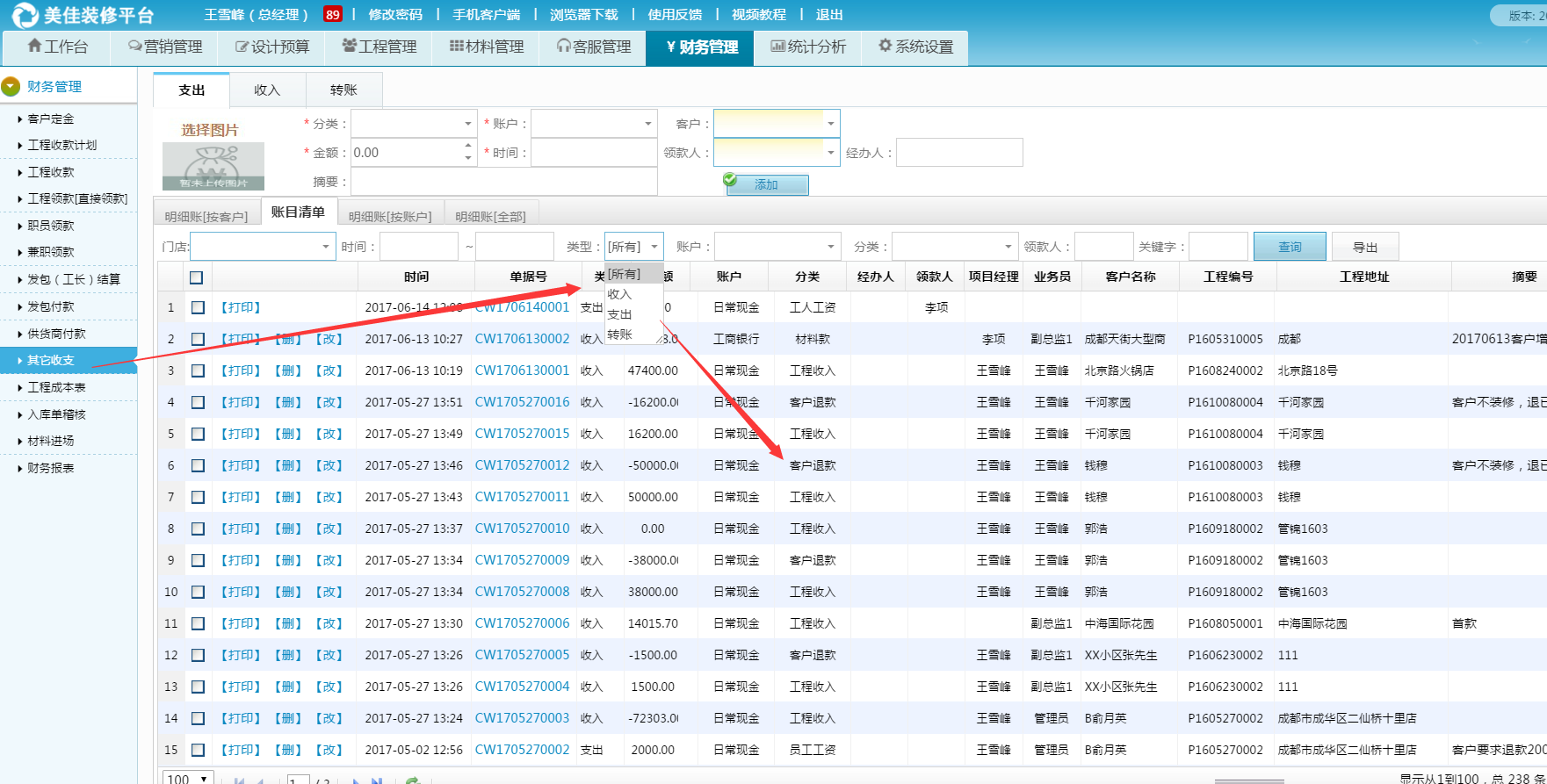Click the 选择图片 upload image thumbnail
Viewport: 1547px width, 784px height.
[x=213, y=166]
